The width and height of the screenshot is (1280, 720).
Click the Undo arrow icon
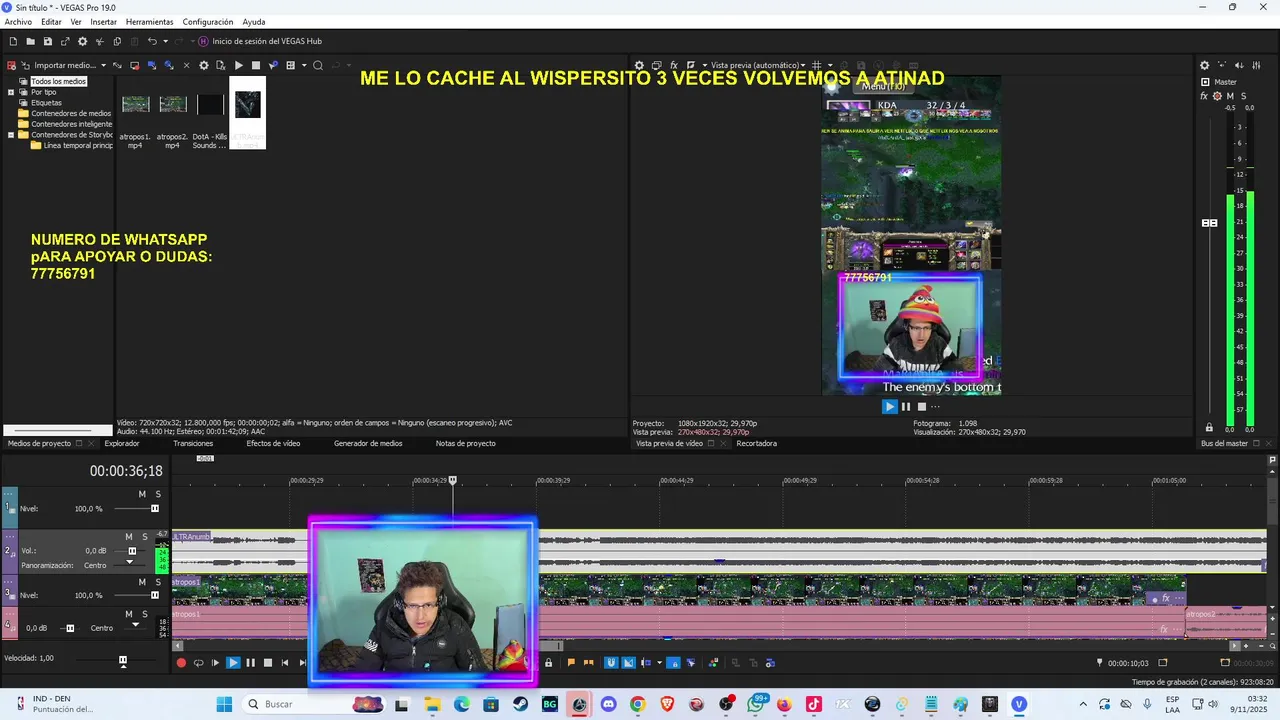tap(152, 41)
